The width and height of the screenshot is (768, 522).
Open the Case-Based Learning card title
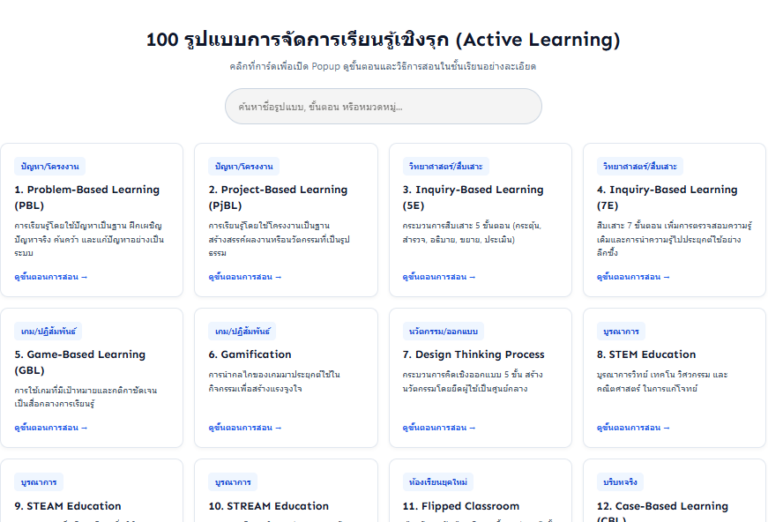point(662,511)
